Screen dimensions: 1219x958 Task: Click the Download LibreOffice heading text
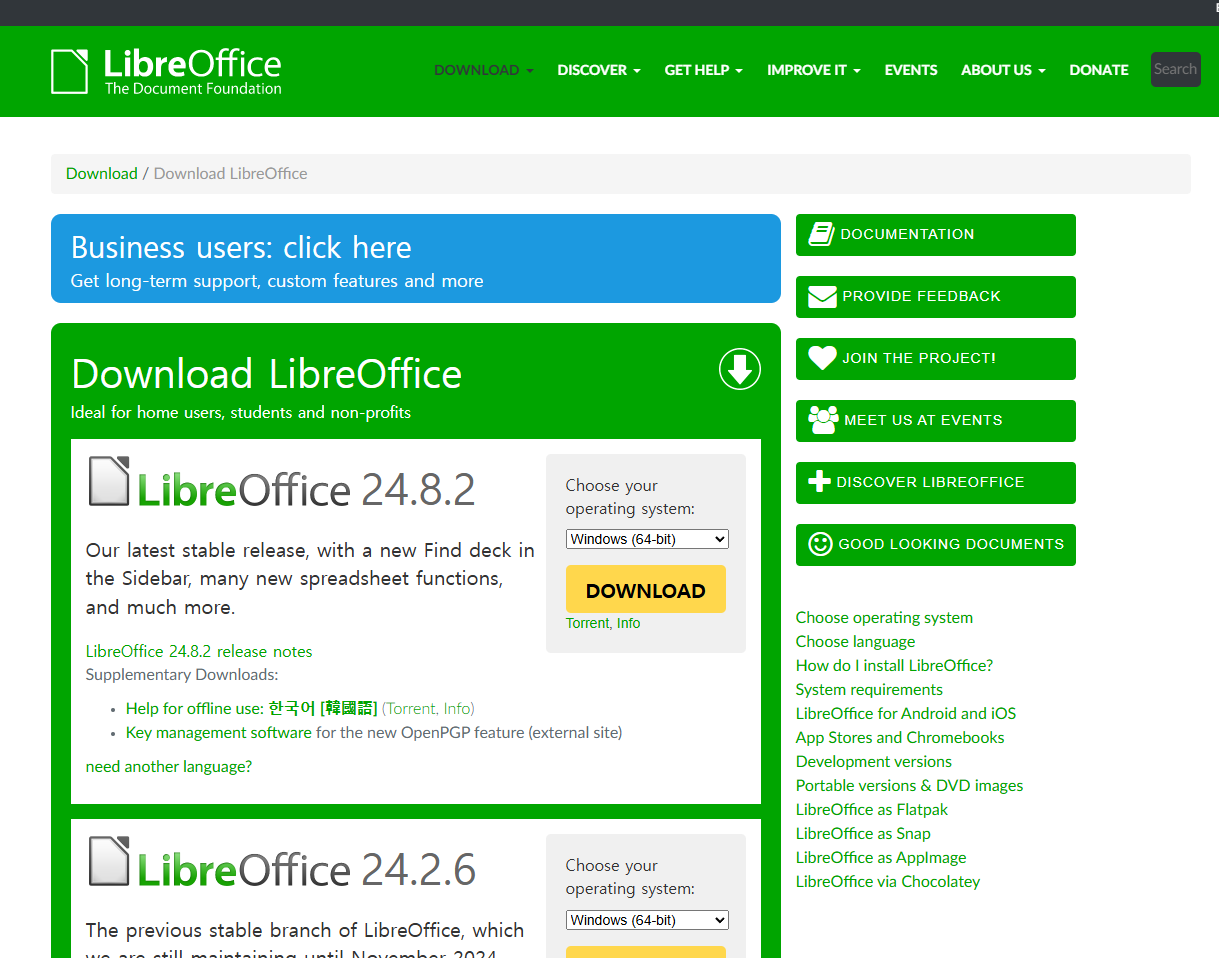[x=267, y=375]
